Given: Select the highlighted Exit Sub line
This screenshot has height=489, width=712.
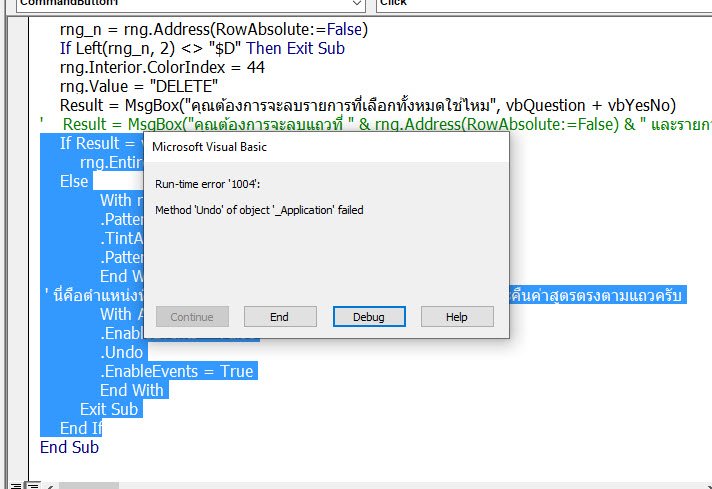Looking at the screenshot, I should pos(109,409).
